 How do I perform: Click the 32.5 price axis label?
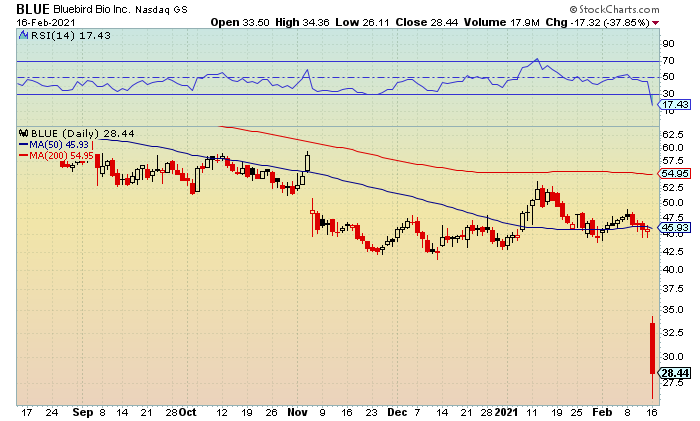[673, 333]
